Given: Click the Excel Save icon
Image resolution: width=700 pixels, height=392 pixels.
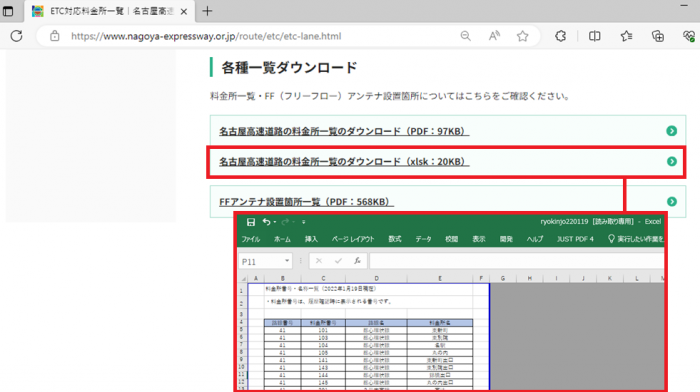Looking at the screenshot, I should click(251, 222).
